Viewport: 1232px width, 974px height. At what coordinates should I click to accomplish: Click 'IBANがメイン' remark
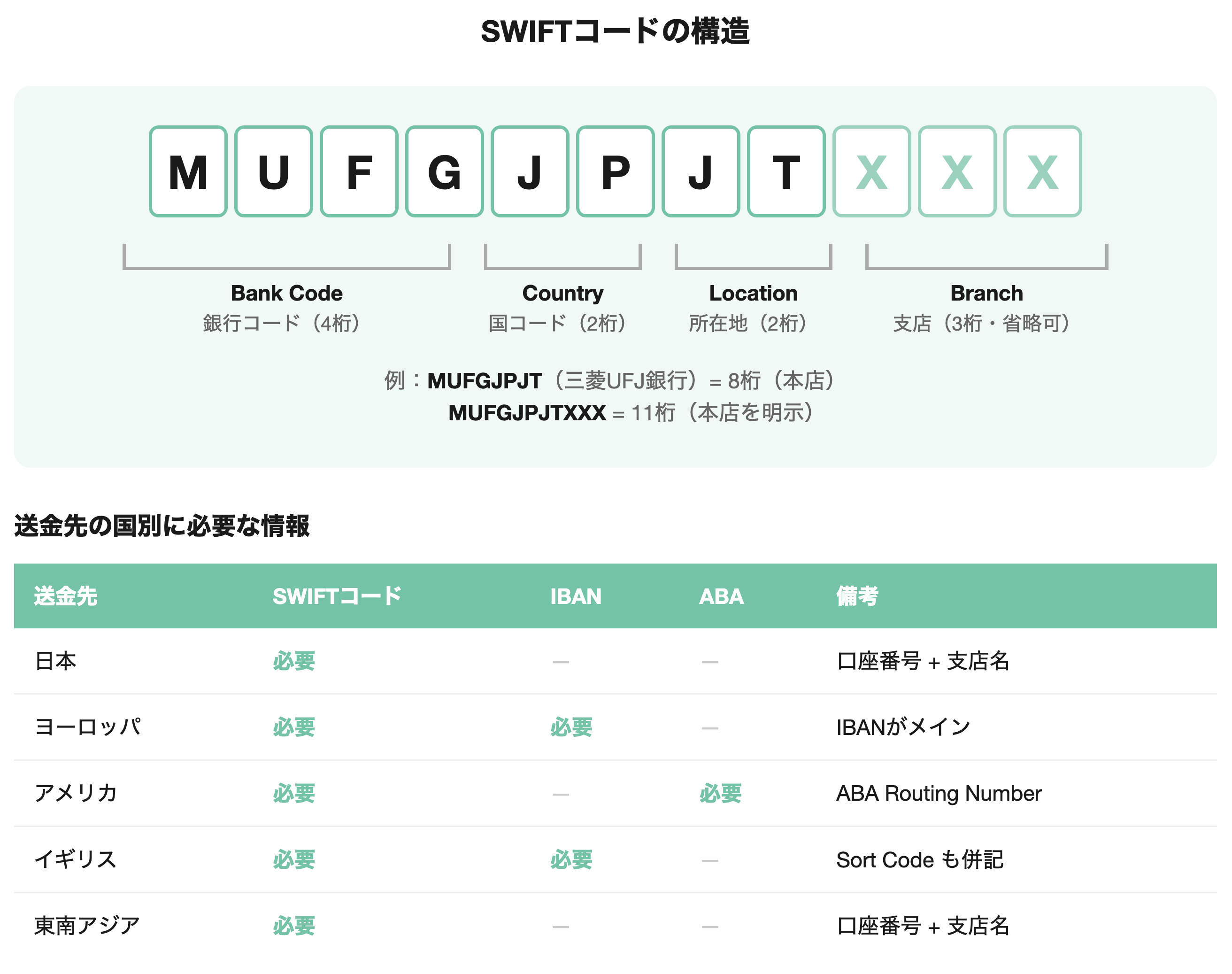pyautogui.click(x=904, y=727)
